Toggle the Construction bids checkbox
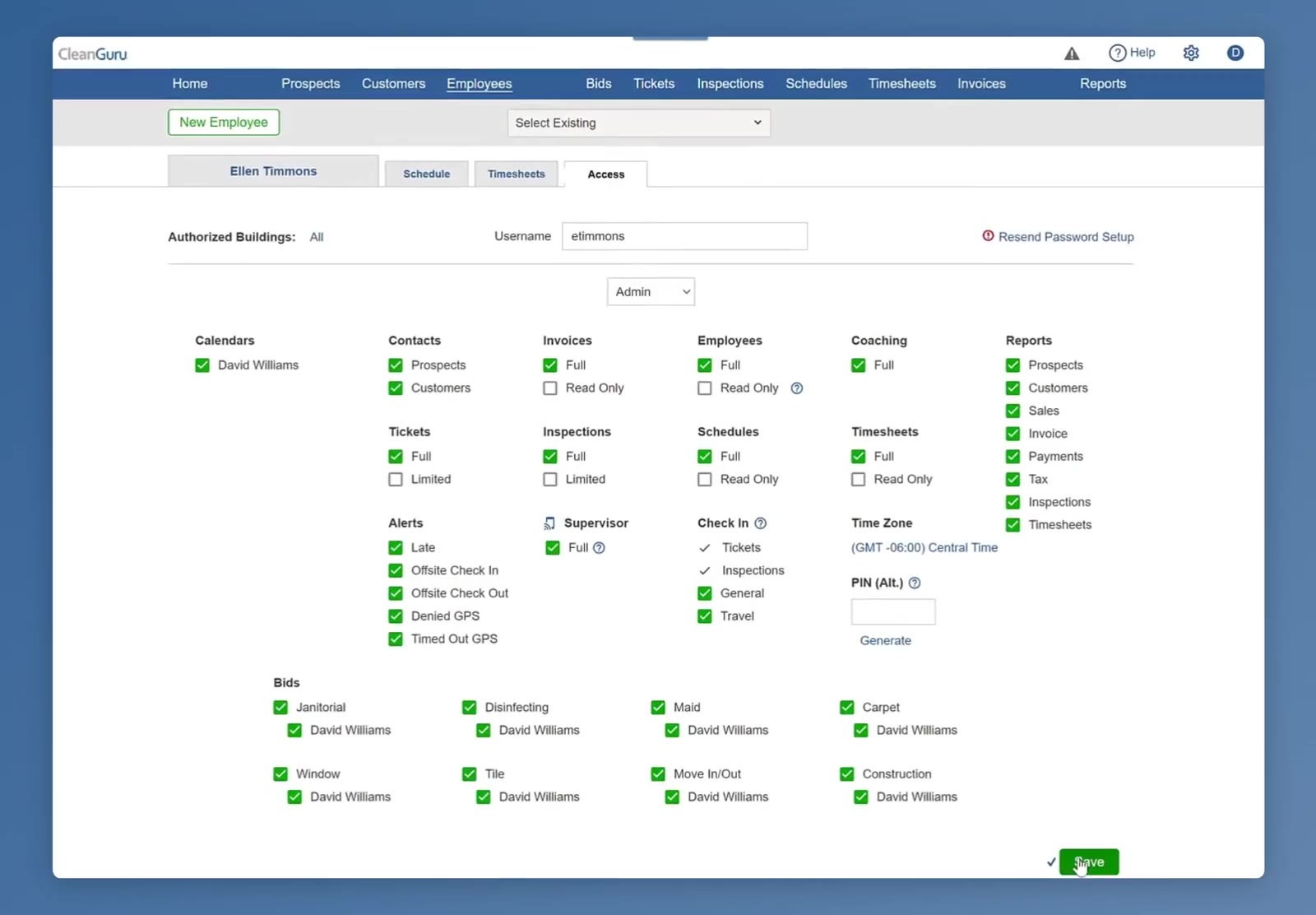The image size is (1316, 915). (847, 774)
